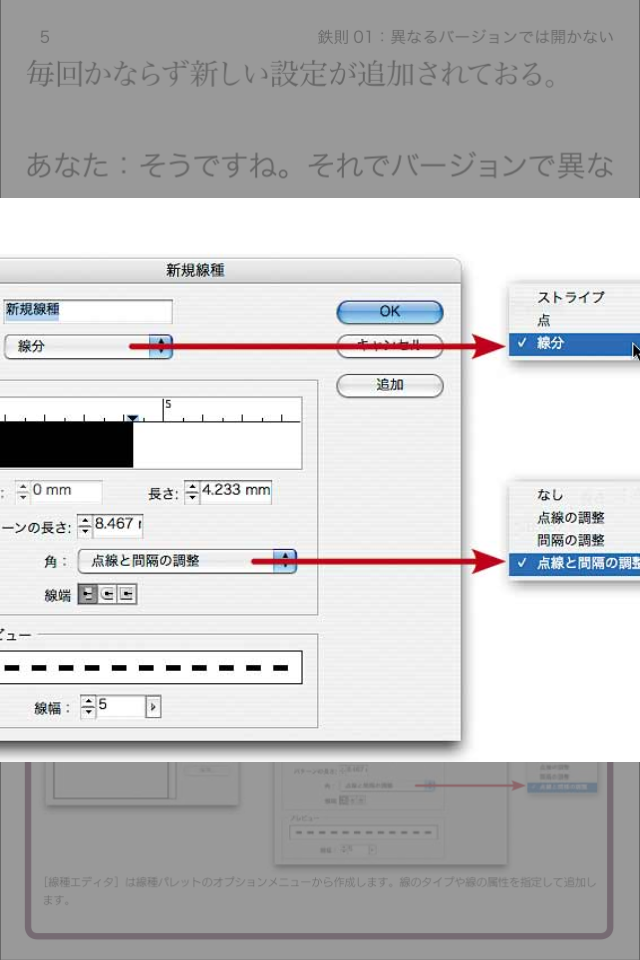This screenshot has height=960, width=640.
Task: Open the 角 dropdown showing 点線と間隔の調整
Action: tap(187, 561)
